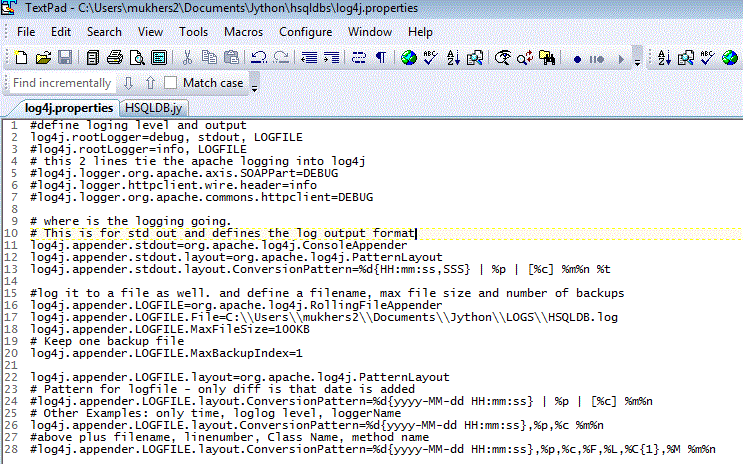Click the framed page icon after Print Preview
Viewport: 743px width, 464px height.
click(x=159, y=58)
